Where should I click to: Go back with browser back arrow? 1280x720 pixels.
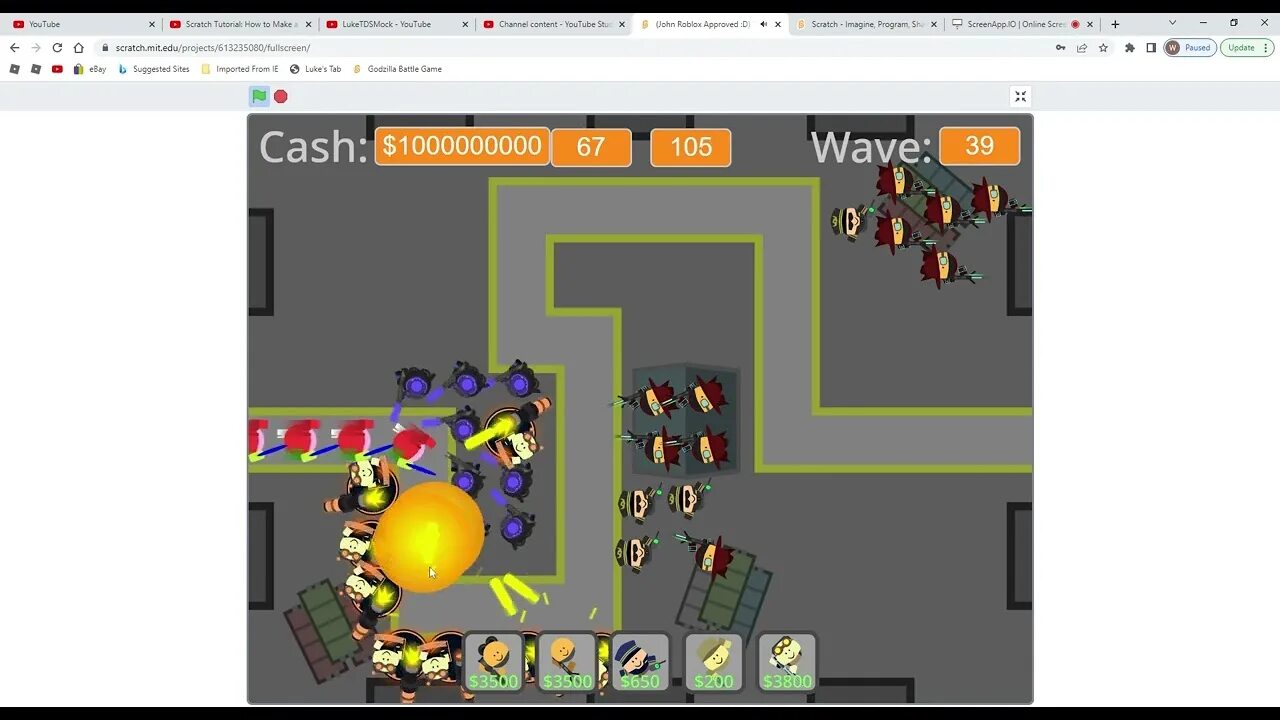pyautogui.click(x=14, y=47)
